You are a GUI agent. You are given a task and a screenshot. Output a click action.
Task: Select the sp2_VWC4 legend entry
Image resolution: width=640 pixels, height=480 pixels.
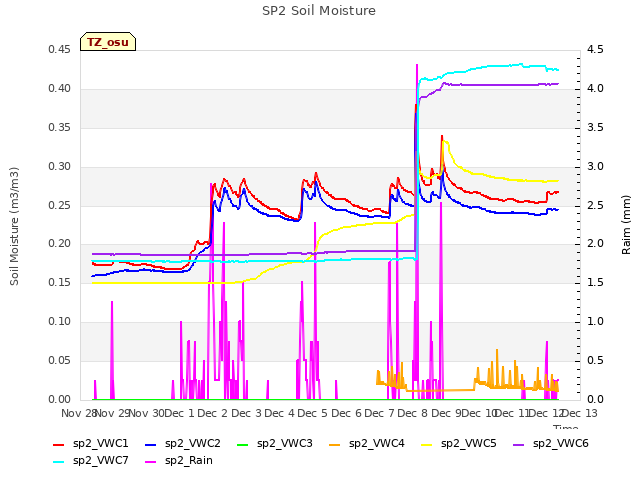point(367,443)
